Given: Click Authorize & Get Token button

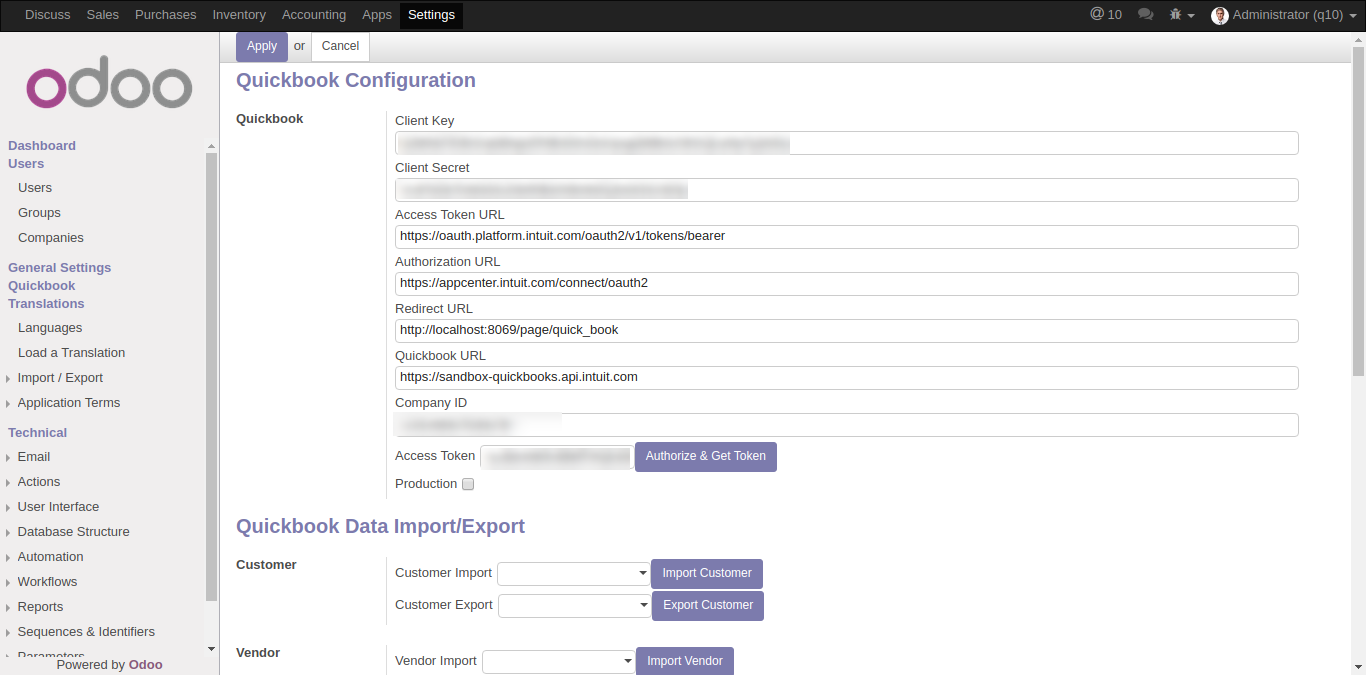Looking at the screenshot, I should 706,457.
